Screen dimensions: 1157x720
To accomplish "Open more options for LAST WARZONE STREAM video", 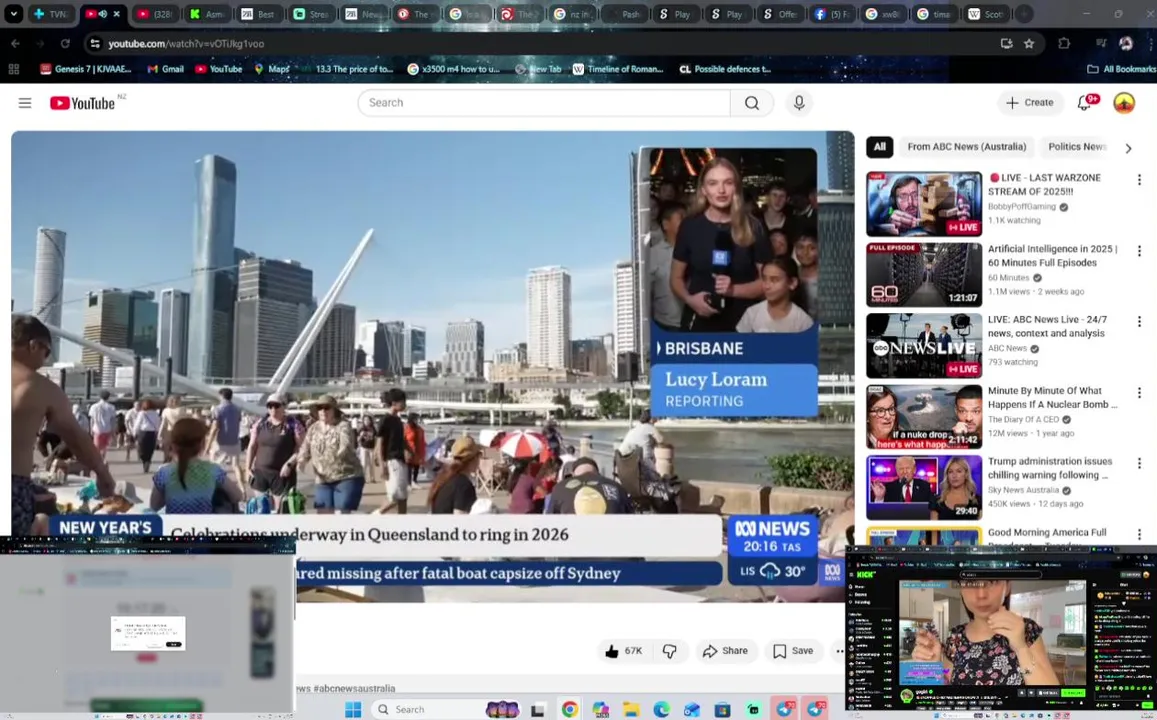I will tap(1139, 179).
